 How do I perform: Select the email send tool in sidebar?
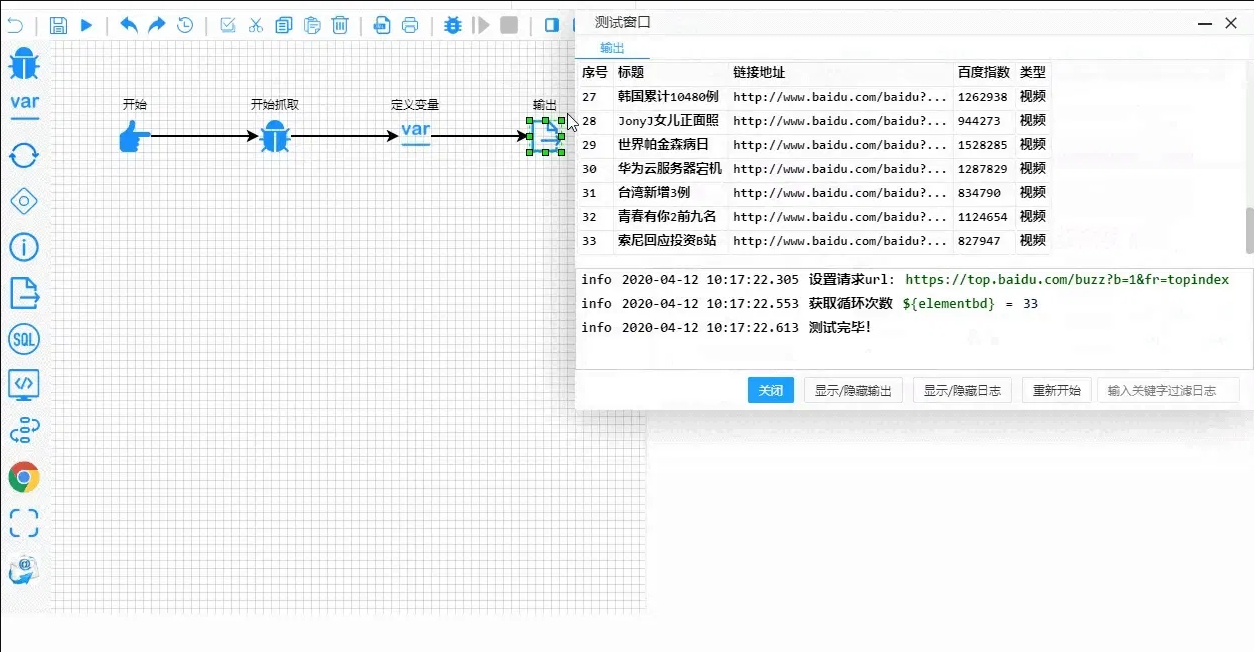24,570
